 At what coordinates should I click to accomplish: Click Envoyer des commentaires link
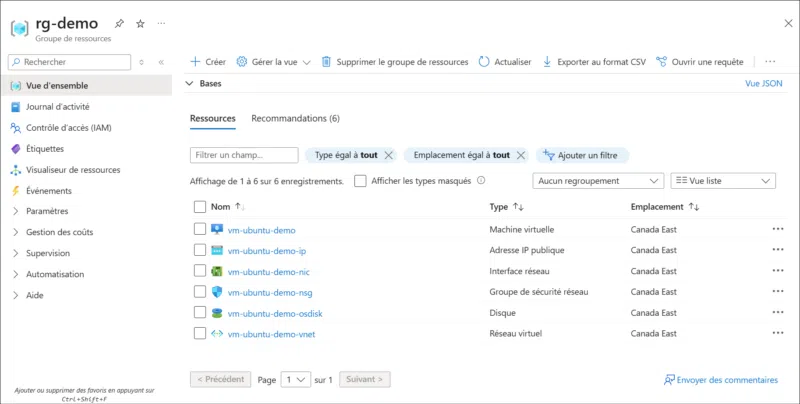721,380
